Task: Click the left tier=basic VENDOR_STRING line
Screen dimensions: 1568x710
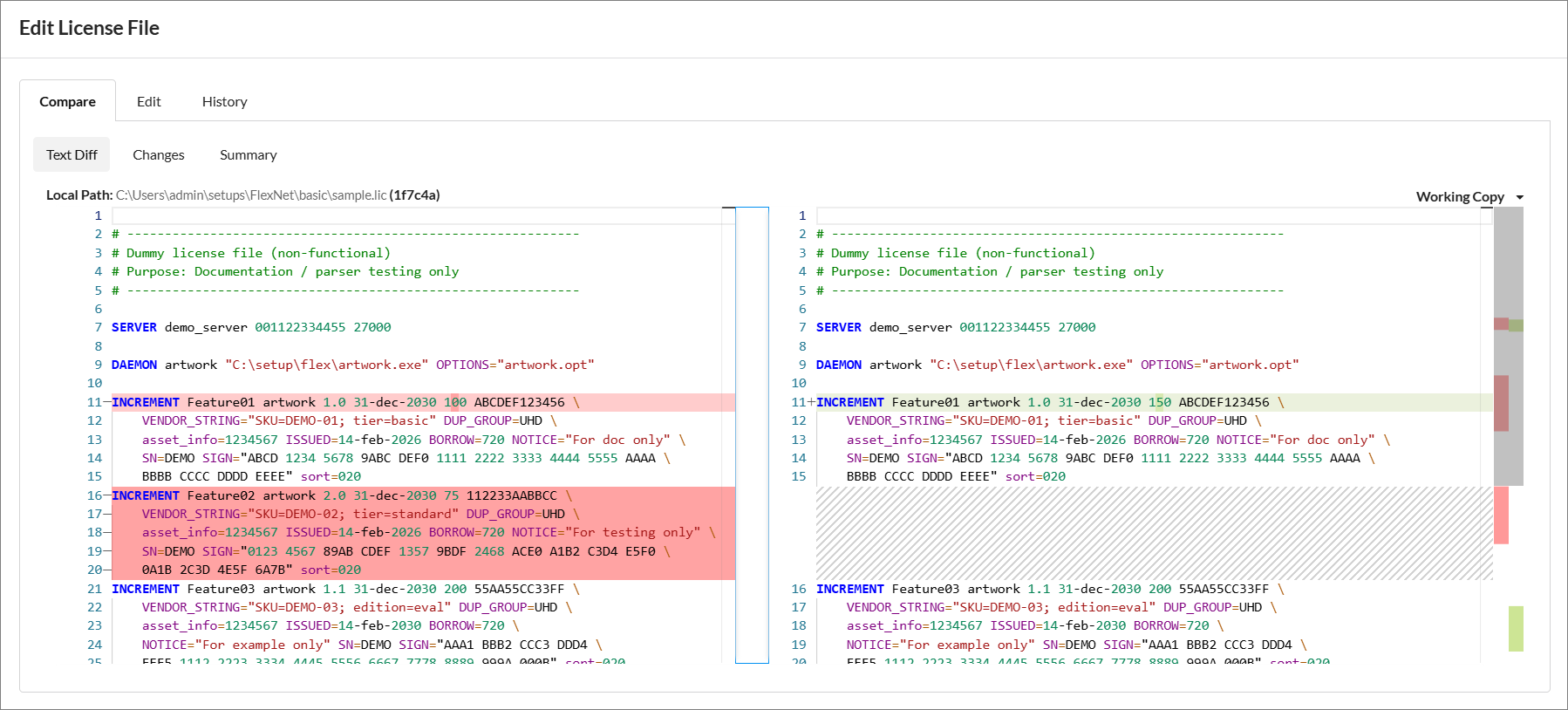Action: coord(350,420)
